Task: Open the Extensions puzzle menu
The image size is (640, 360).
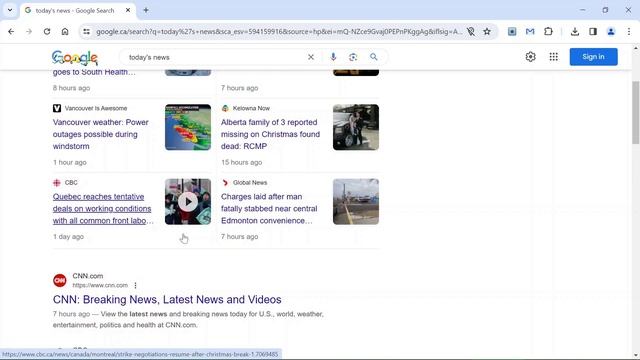Action: (x=548, y=31)
